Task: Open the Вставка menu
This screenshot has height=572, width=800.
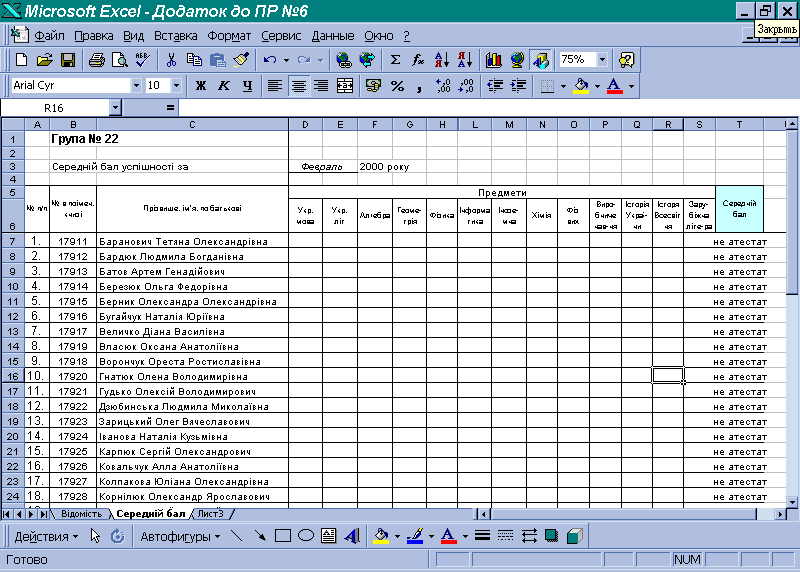Action: (x=176, y=36)
